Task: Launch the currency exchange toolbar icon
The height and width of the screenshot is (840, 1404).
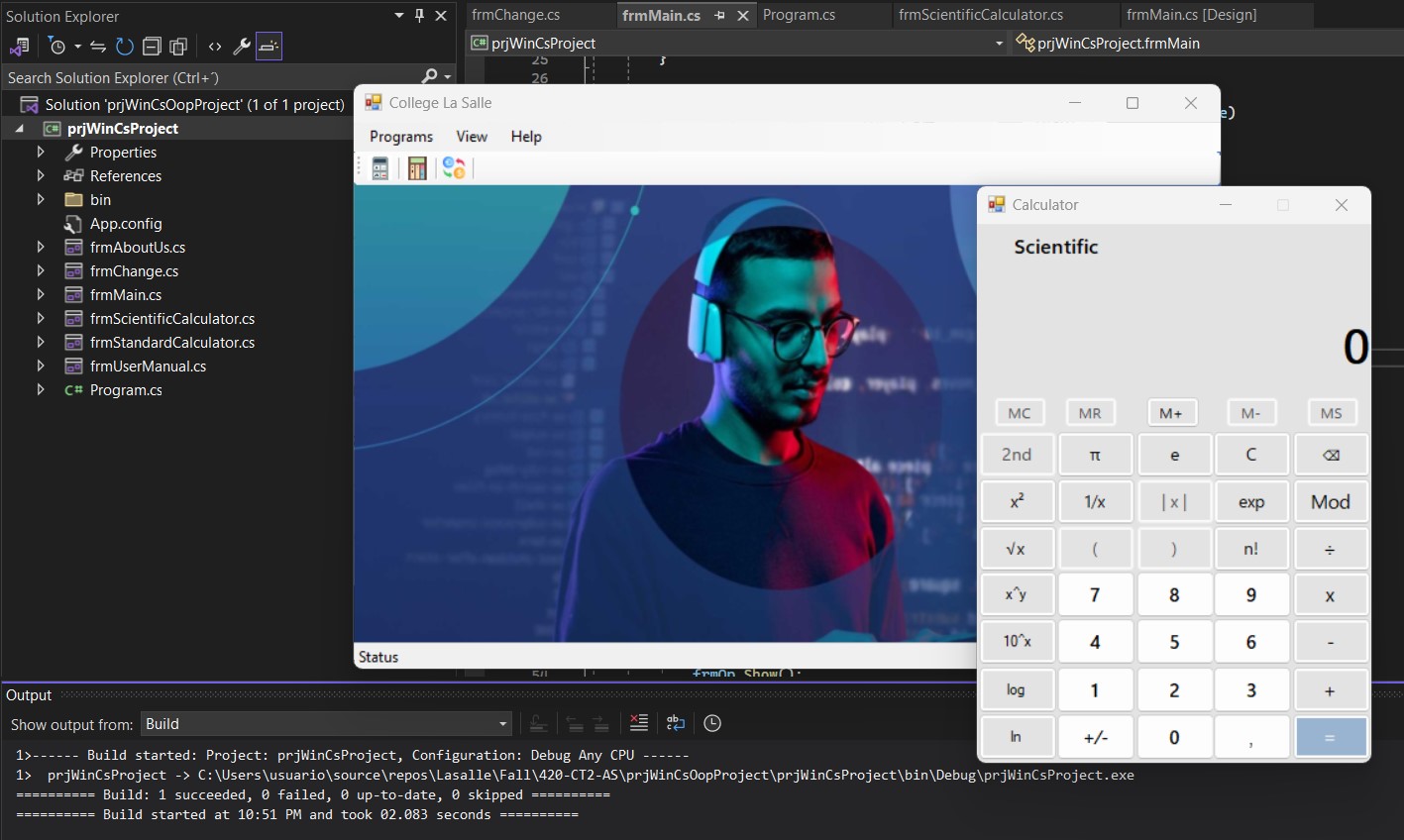Action: click(454, 168)
